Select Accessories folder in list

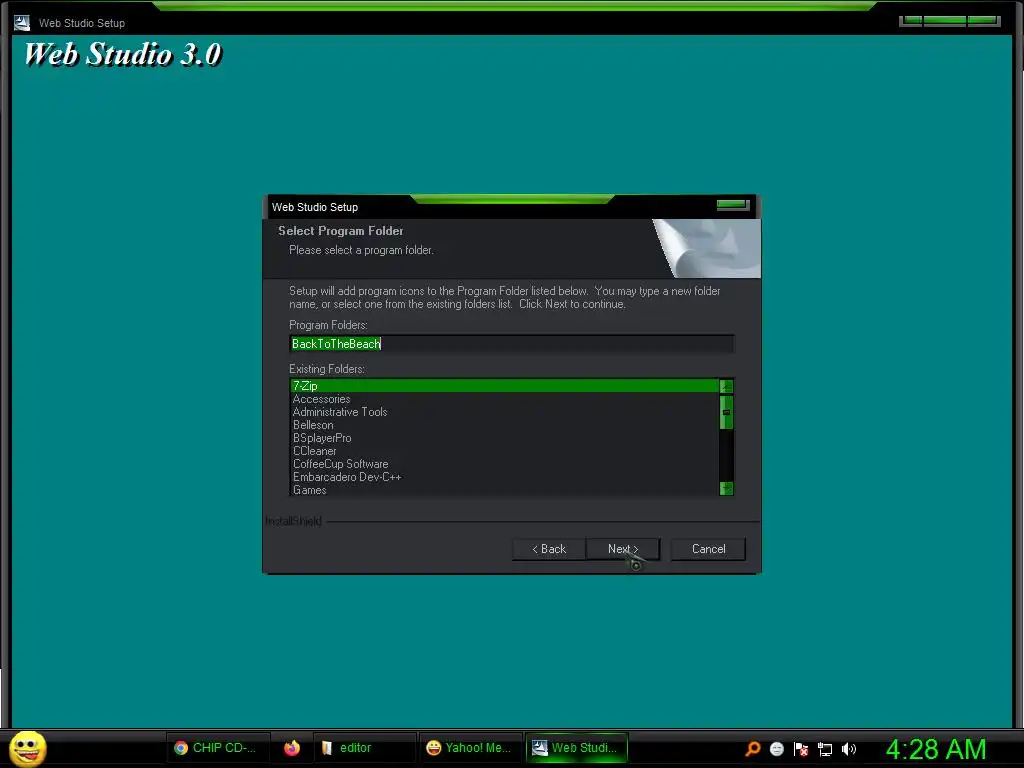click(504, 399)
